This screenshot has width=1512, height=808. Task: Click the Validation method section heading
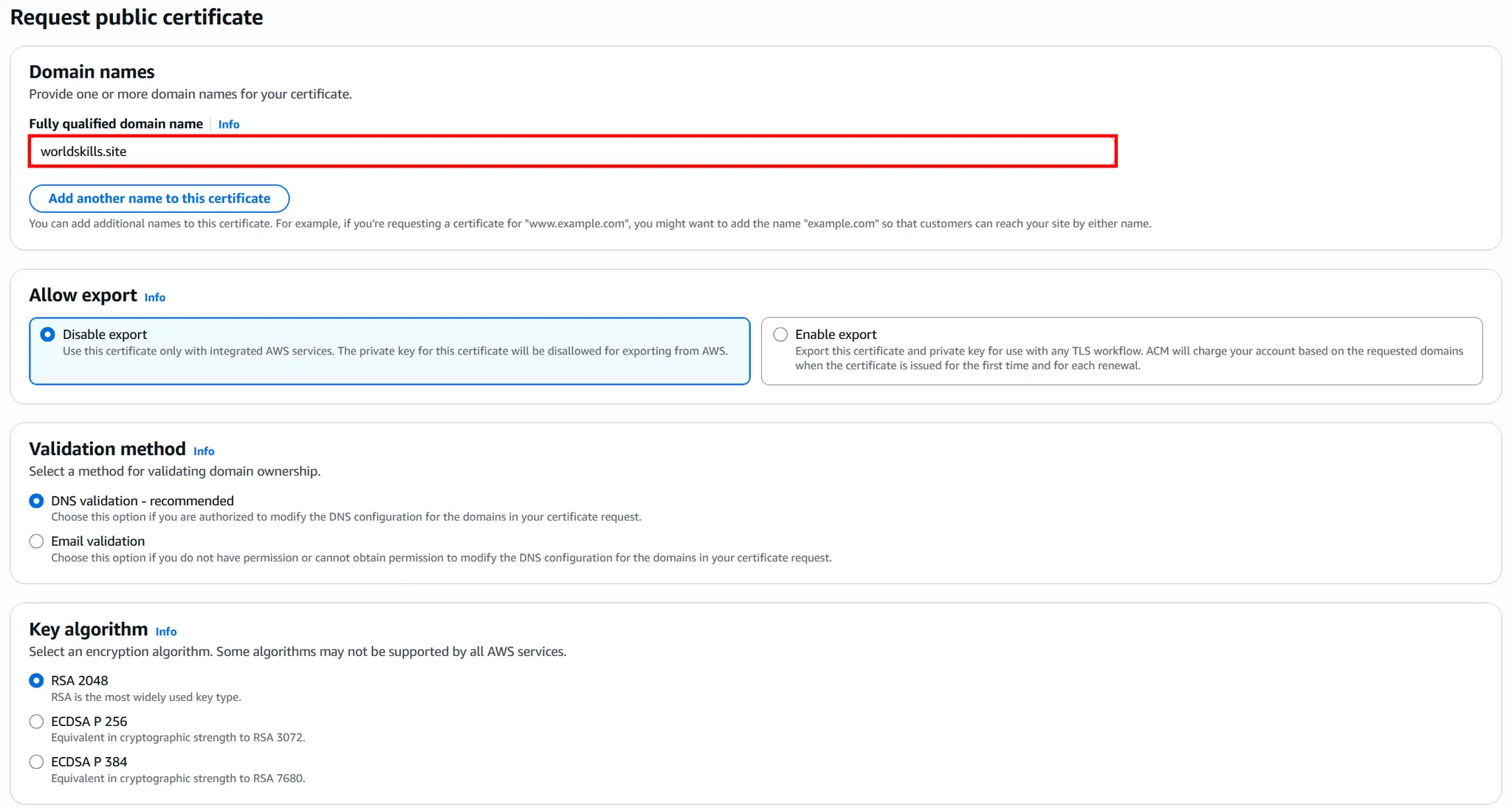pyautogui.click(x=107, y=449)
